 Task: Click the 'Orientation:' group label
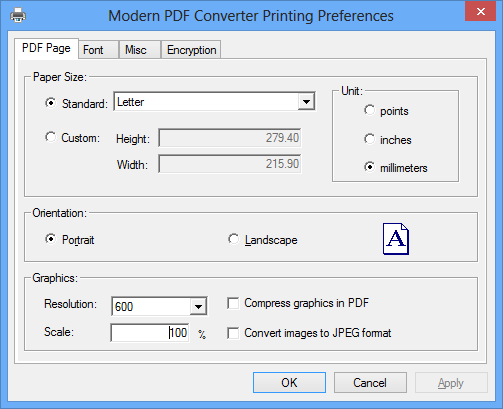(59, 213)
